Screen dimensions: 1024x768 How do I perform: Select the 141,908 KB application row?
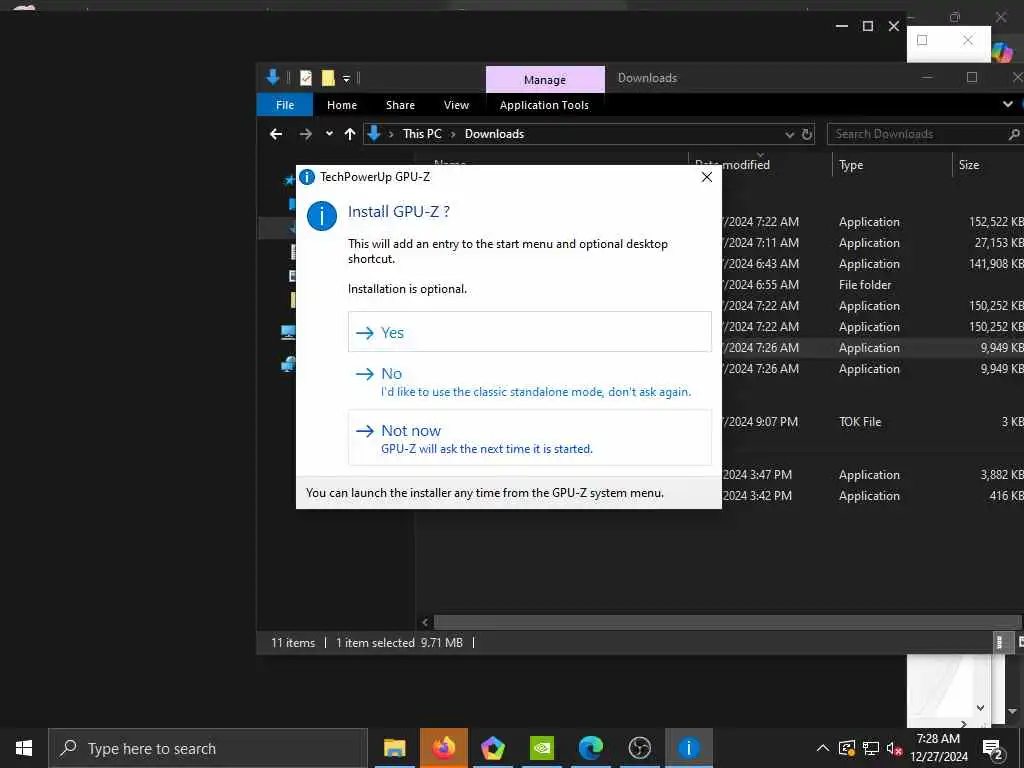click(869, 264)
